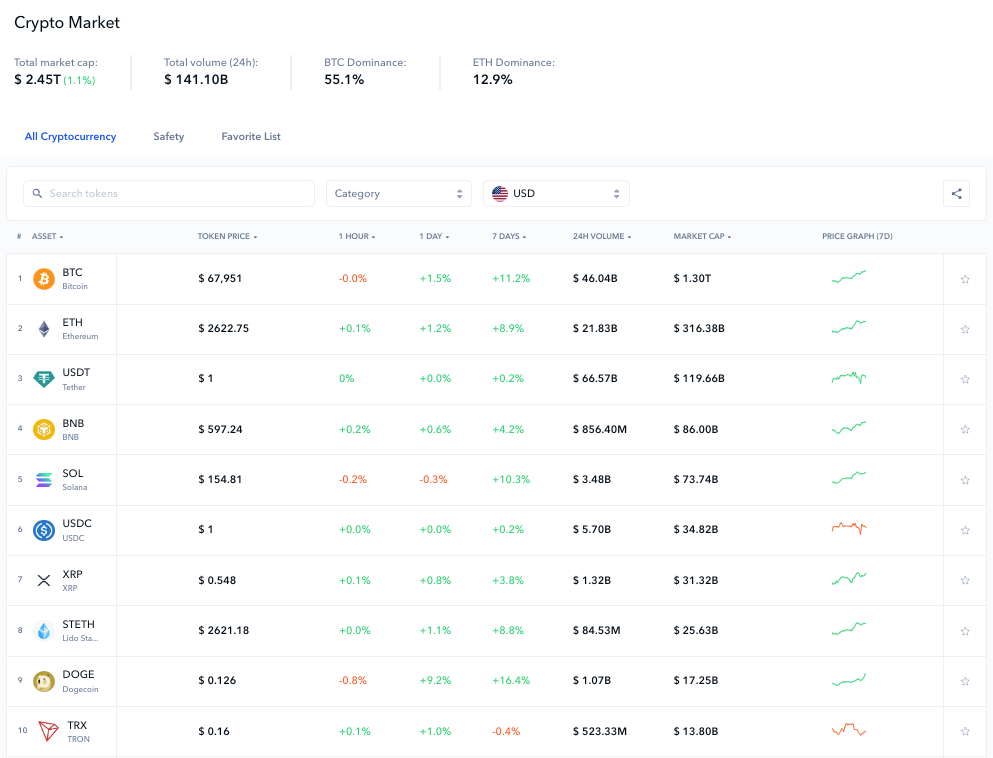
Task: Favorite DOGE with its star
Action: tap(965, 681)
